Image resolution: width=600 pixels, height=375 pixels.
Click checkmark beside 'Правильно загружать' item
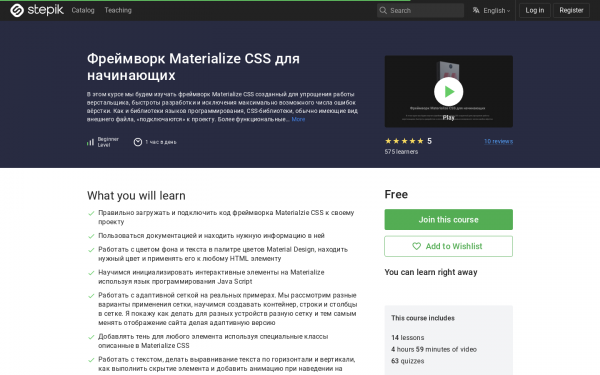(91, 213)
